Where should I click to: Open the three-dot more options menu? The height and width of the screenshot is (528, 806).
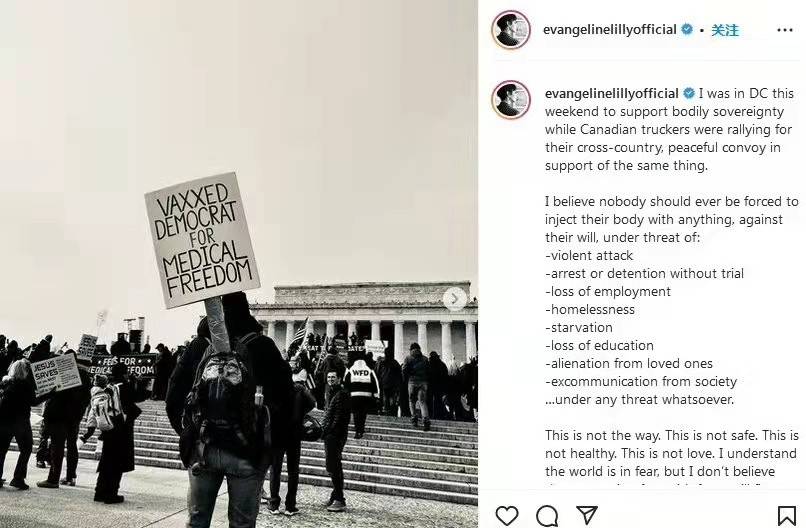784,30
